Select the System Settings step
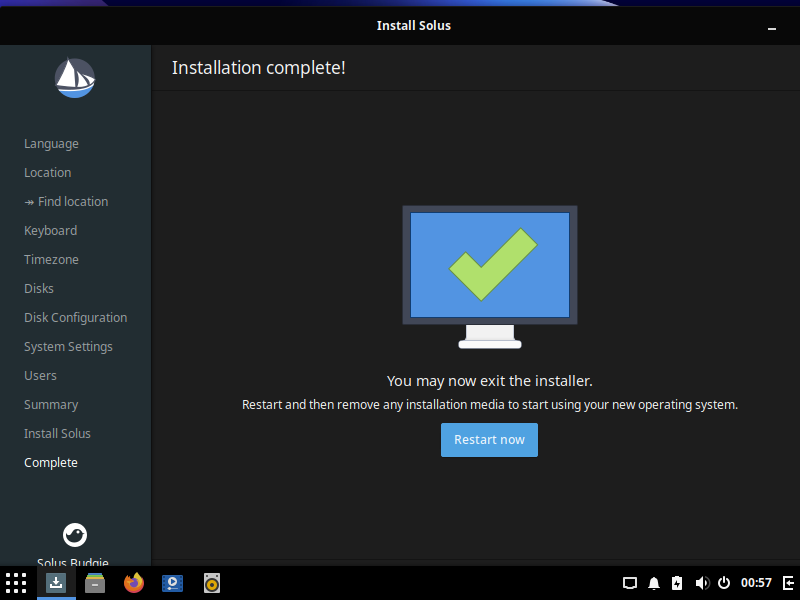This screenshot has height=600, width=800. pos(68,346)
